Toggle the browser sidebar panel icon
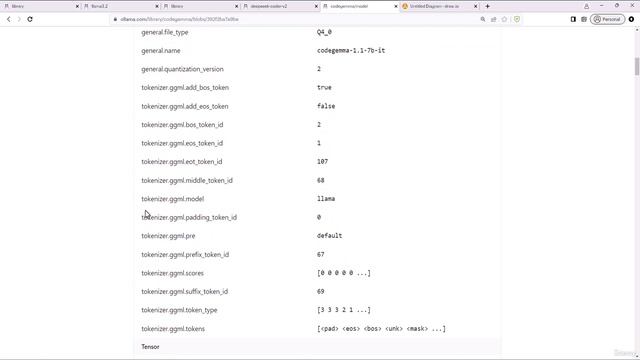Image resolution: width=640 pixels, height=360 pixels. click(x=573, y=19)
